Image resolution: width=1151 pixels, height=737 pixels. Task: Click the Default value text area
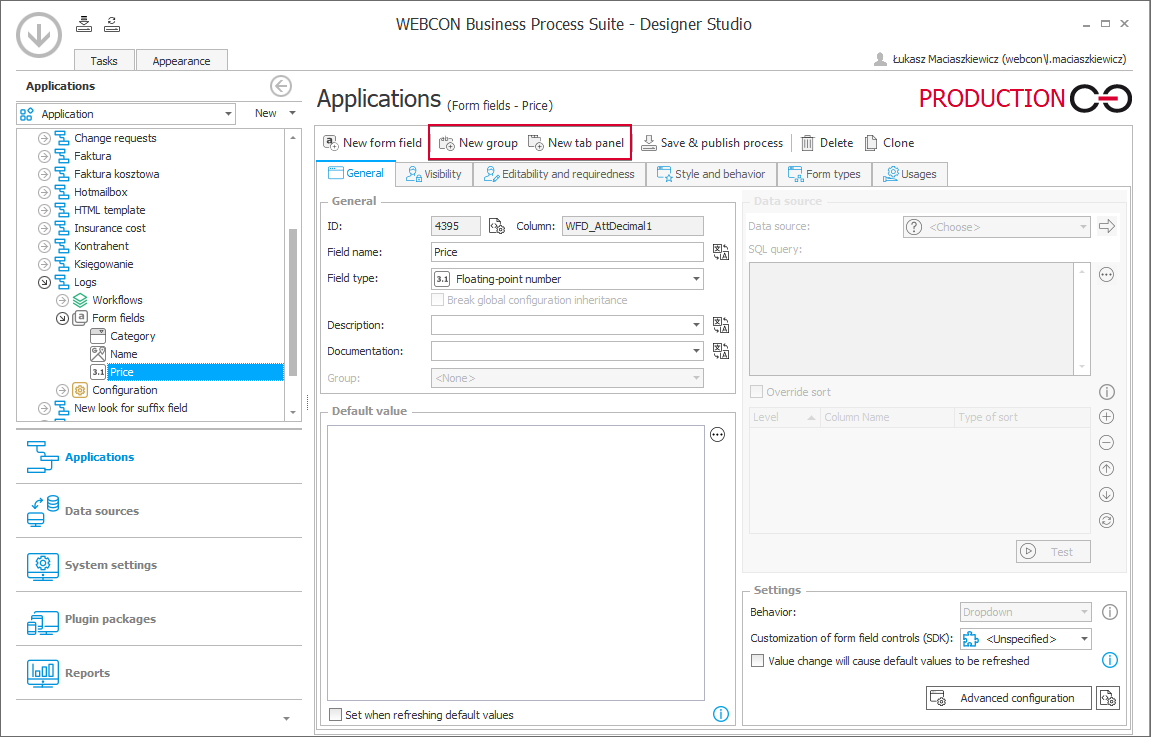pos(516,563)
